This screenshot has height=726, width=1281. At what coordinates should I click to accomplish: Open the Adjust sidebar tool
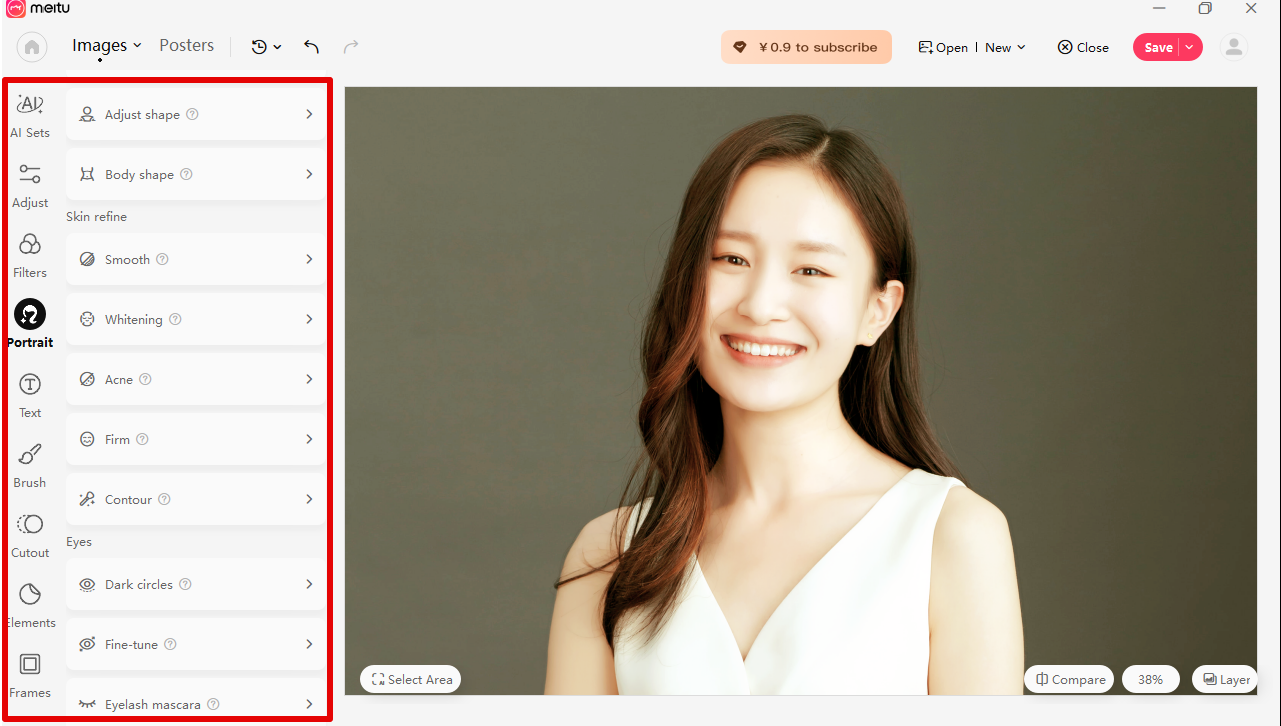pyautogui.click(x=30, y=186)
